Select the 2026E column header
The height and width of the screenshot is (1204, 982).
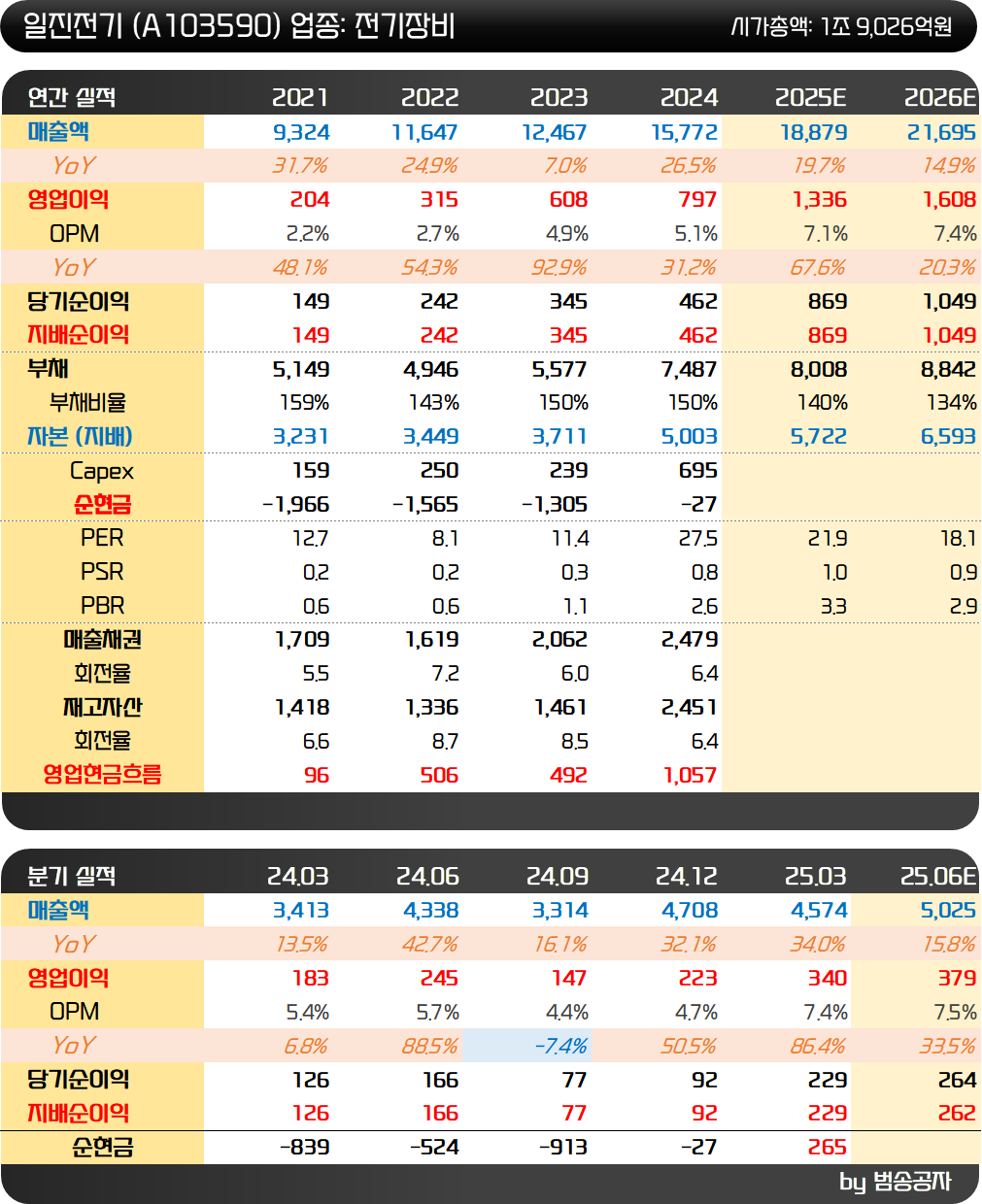pyautogui.click(x=940, y=97)
